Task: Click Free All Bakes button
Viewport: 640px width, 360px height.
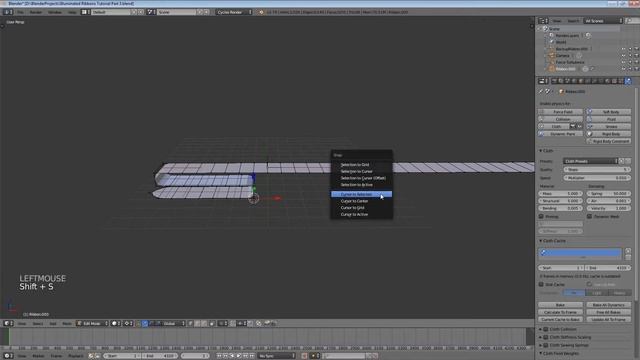Action: [609, 312]
